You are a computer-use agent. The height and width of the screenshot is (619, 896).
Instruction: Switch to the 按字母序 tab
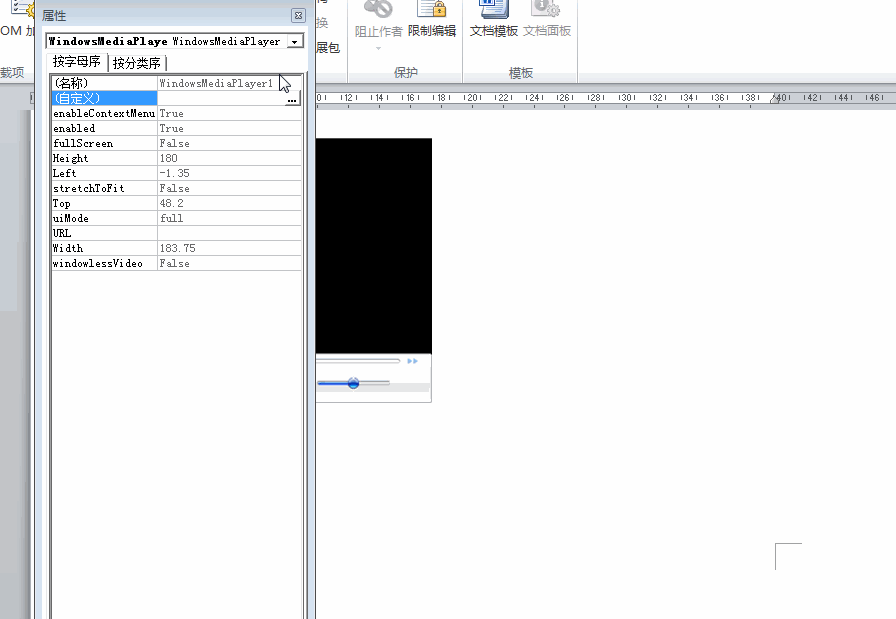pos(77,62)
